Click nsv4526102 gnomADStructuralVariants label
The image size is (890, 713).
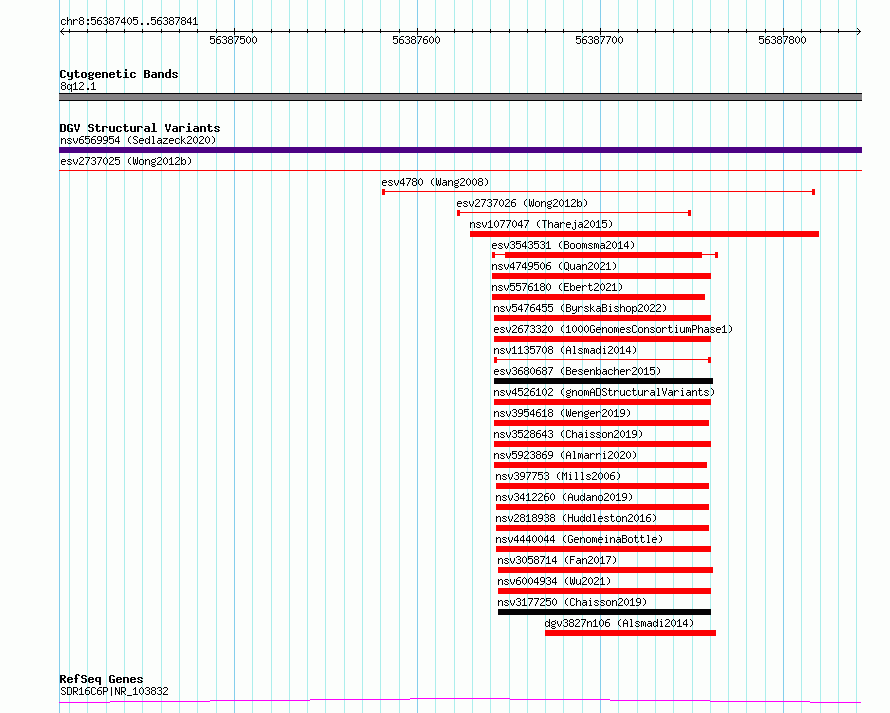(604, 392)
